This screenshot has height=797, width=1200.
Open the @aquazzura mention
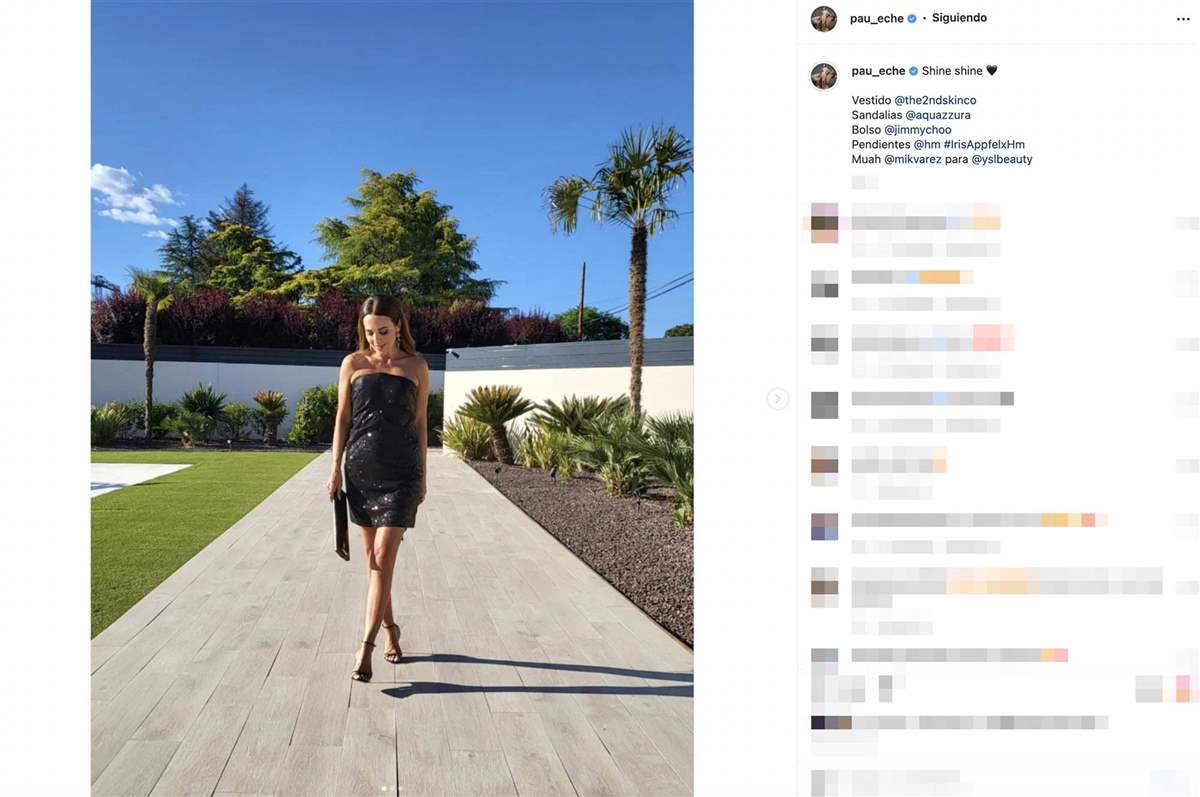tap(938, 116)
